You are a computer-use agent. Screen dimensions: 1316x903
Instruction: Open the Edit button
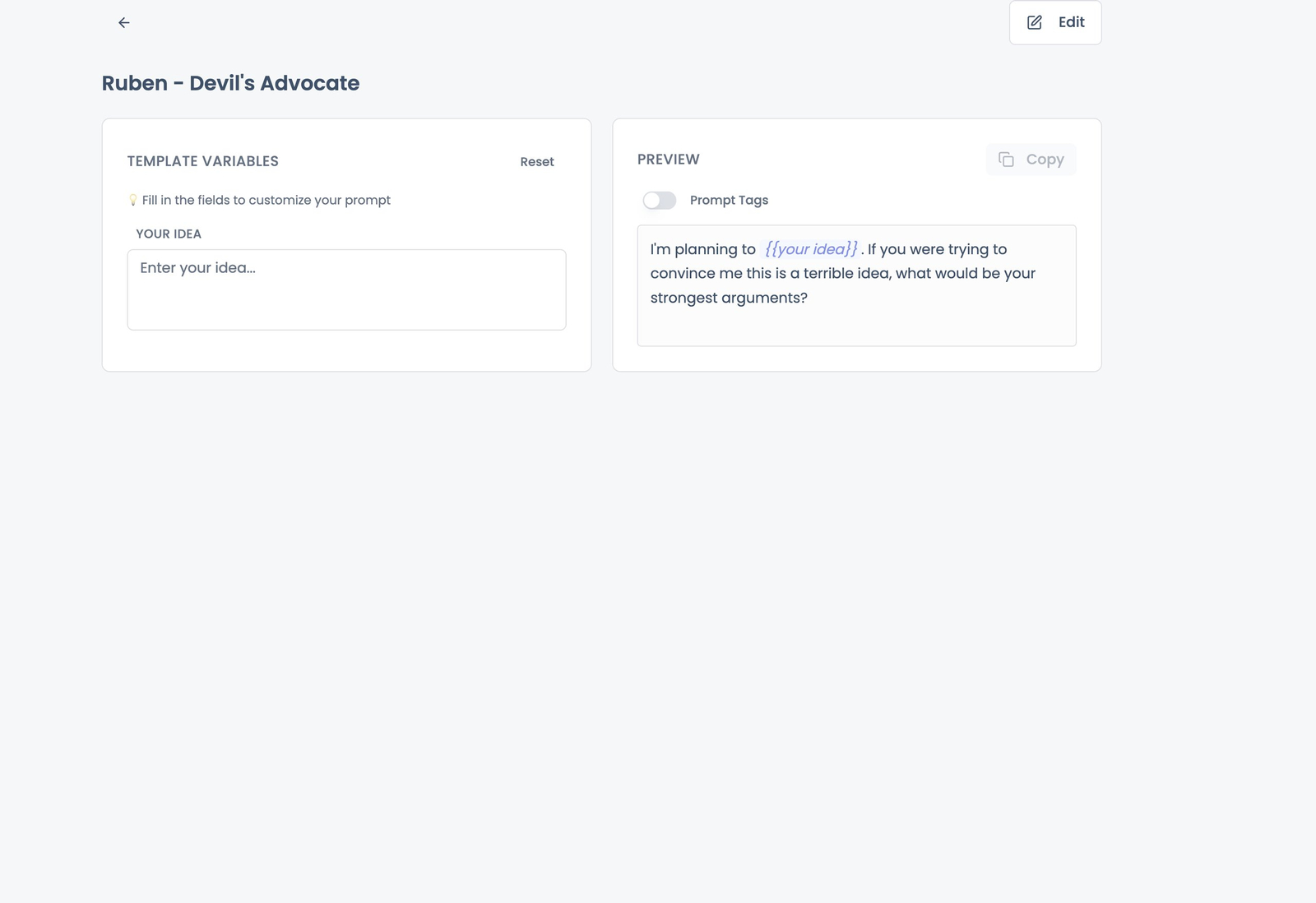pos(1055,22)
